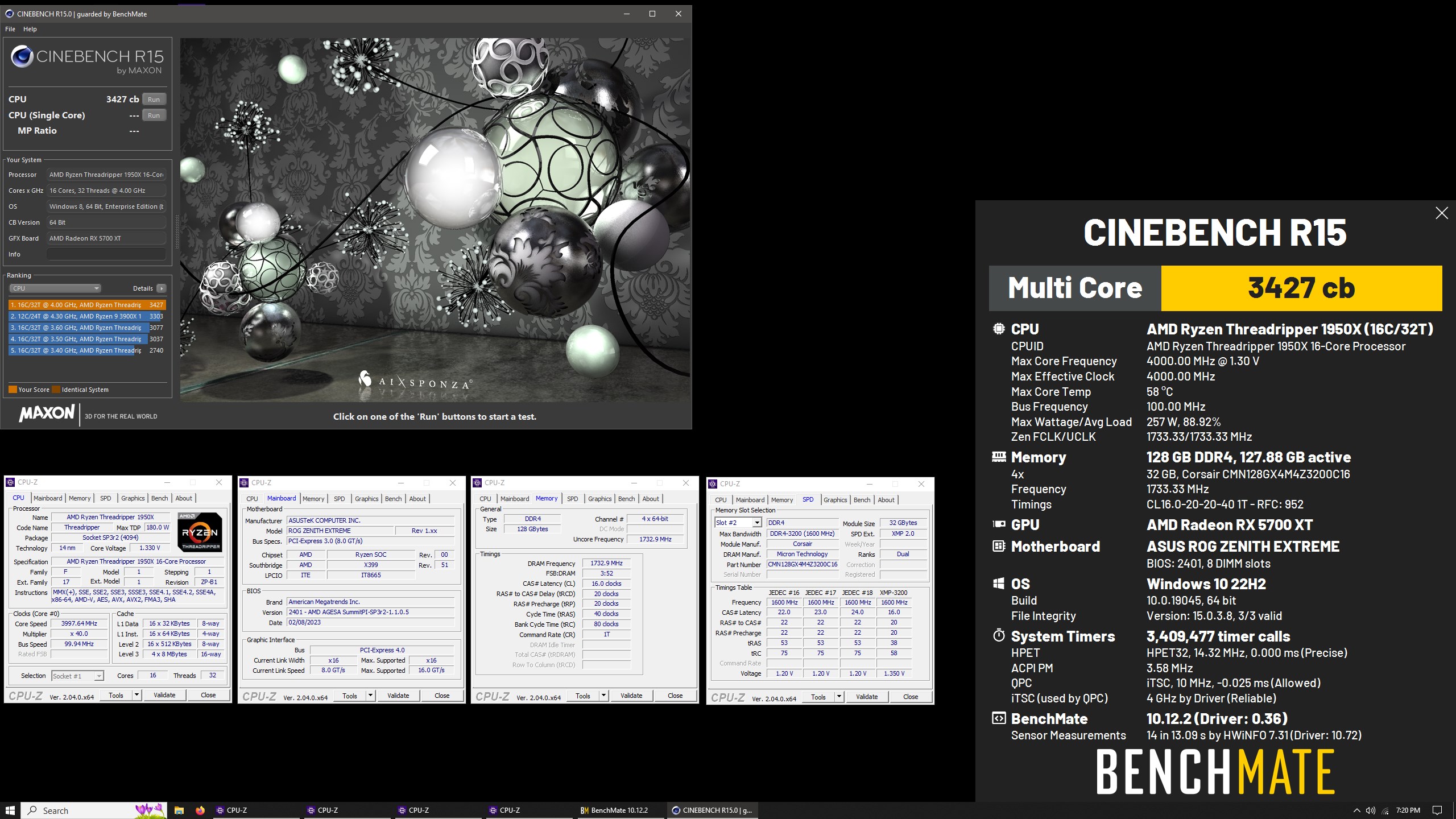
Task: Click the yellow 3427 cb score banner
Action: click(1301, 288)
